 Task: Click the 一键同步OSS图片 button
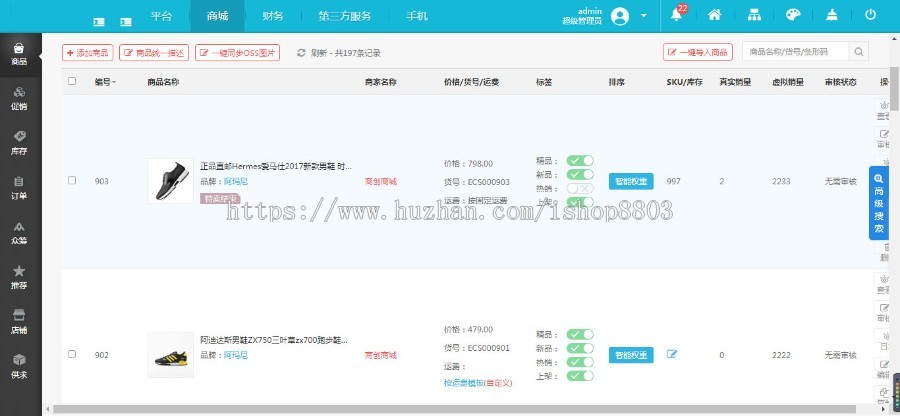pos(238,53)
